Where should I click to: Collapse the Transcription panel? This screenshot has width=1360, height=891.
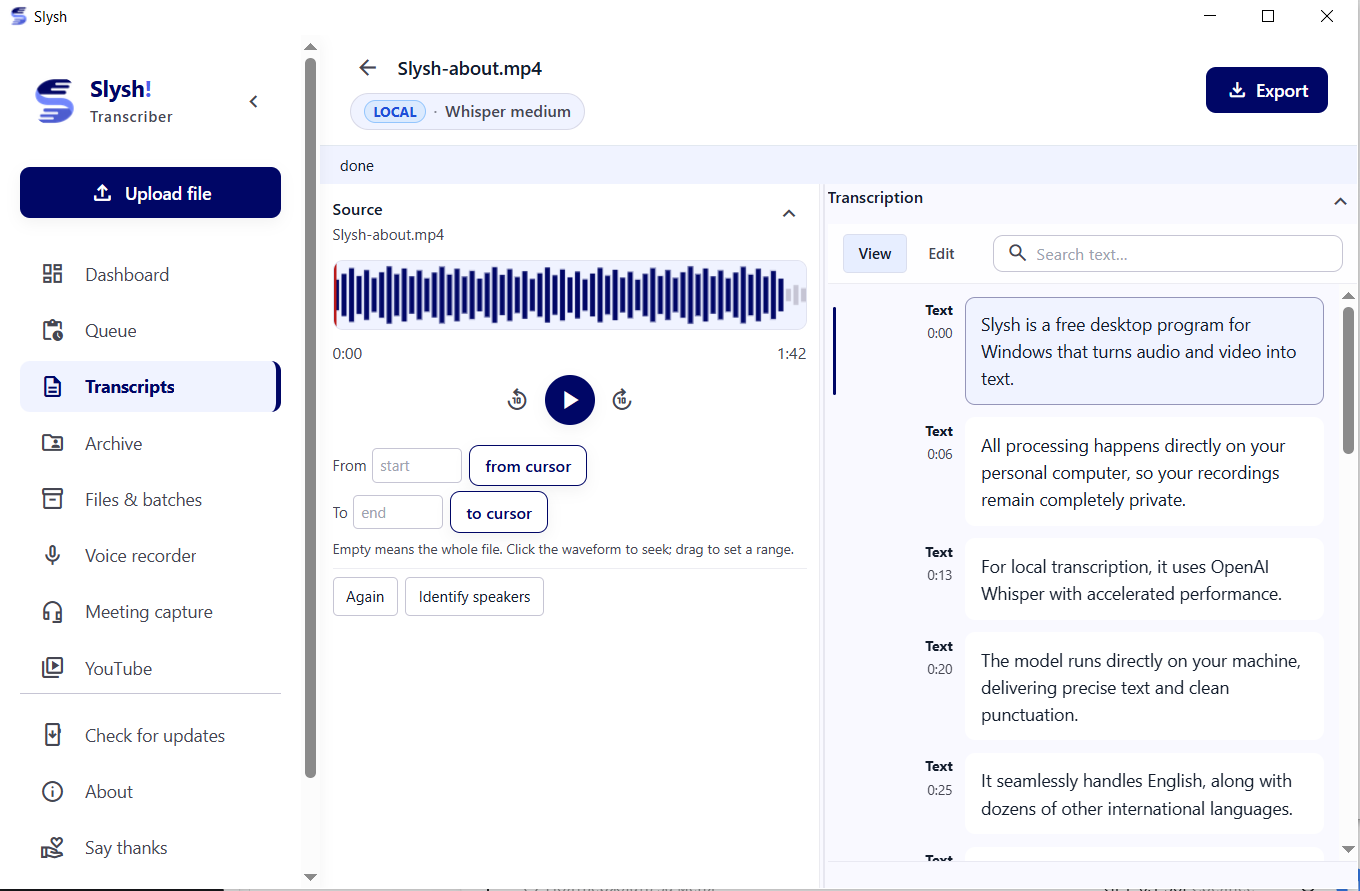pyautogui.click(x=1340, y=202)
